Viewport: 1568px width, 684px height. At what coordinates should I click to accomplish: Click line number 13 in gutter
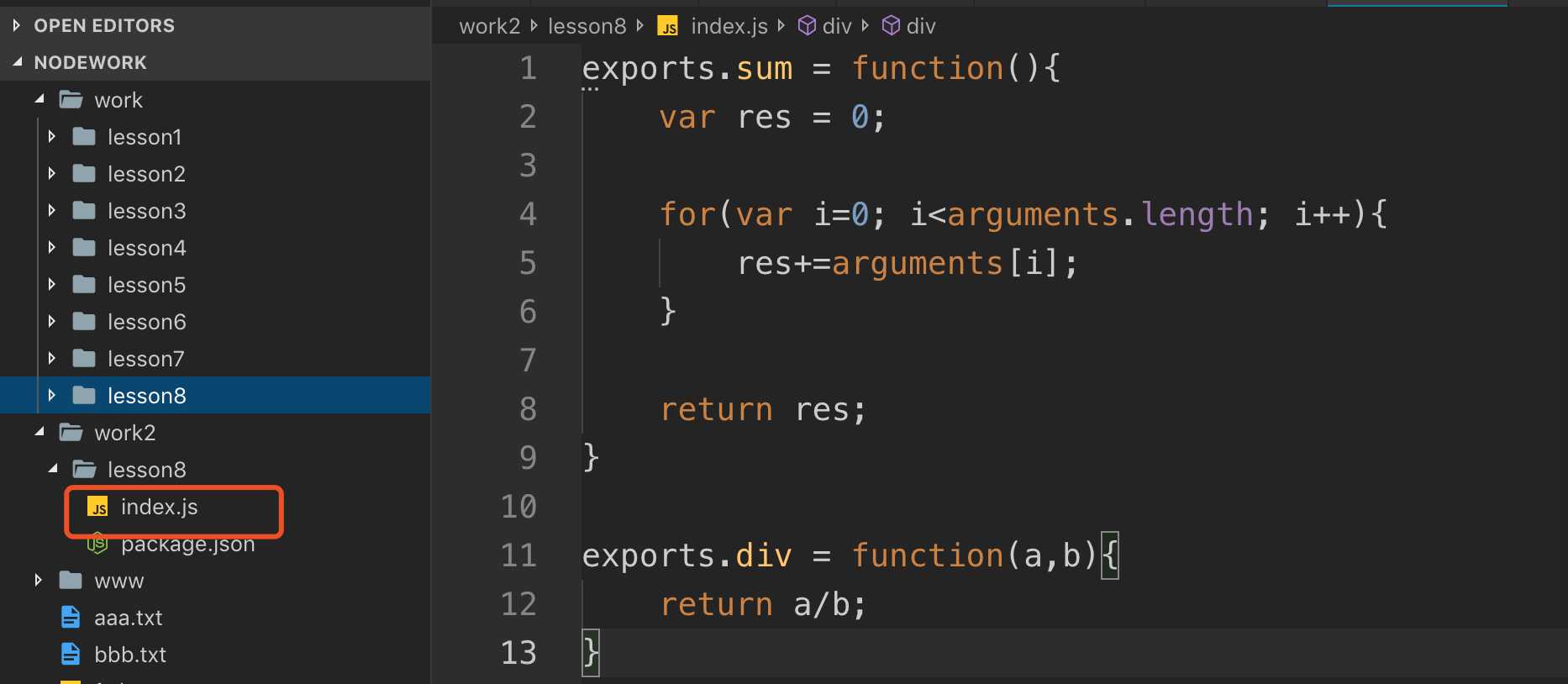click(x=518, y=653)
